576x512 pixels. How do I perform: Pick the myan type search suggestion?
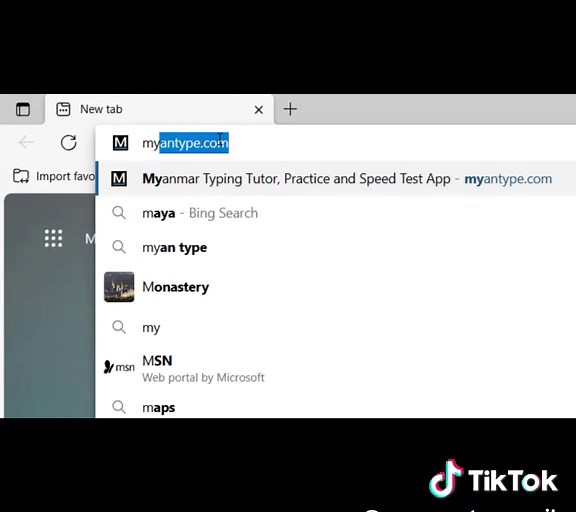[335, 247]
